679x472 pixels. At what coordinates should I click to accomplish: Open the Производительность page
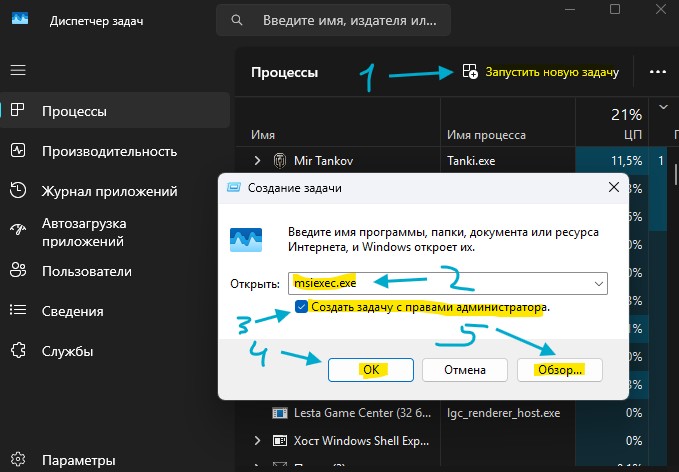(x=109, y=151)
